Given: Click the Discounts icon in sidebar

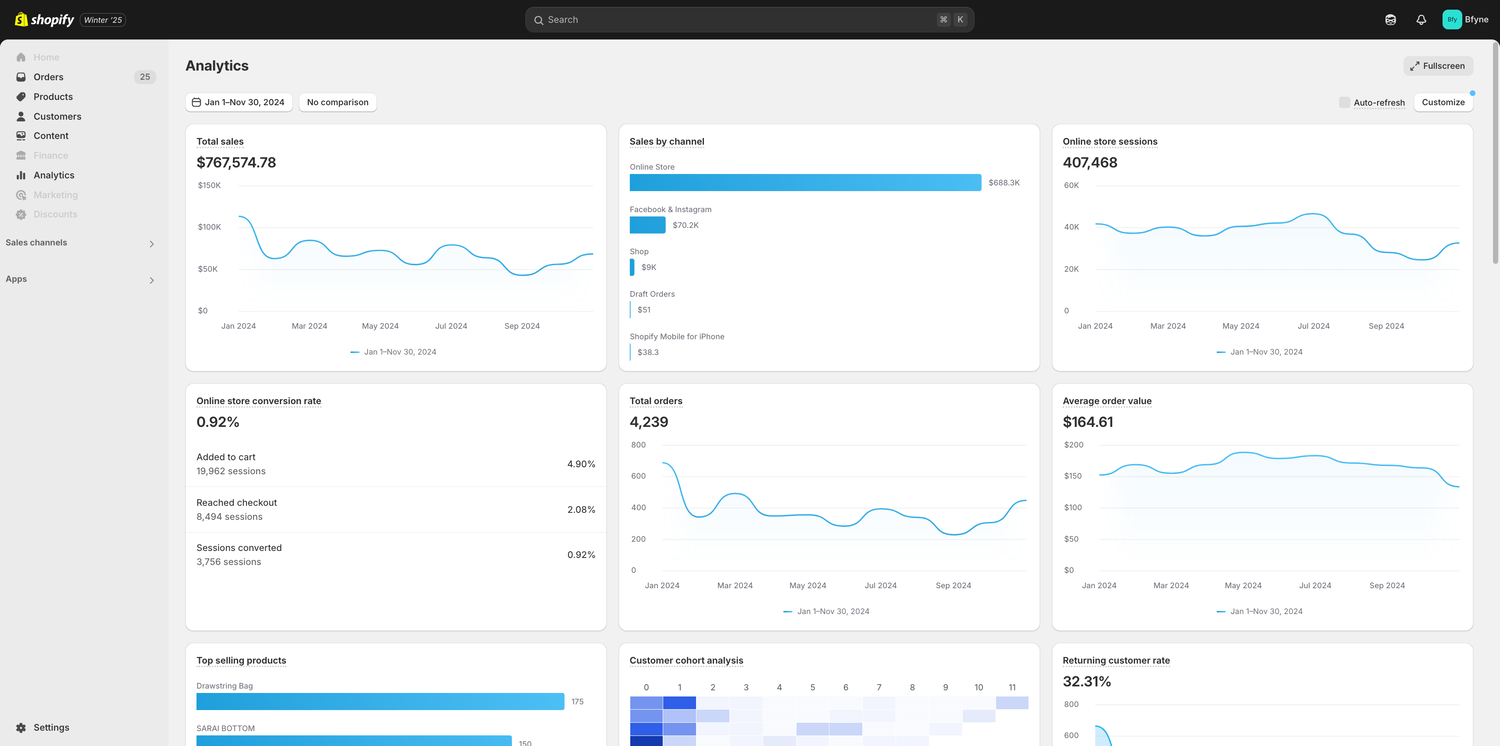Looking at the screenshot, I should (21, 214).
